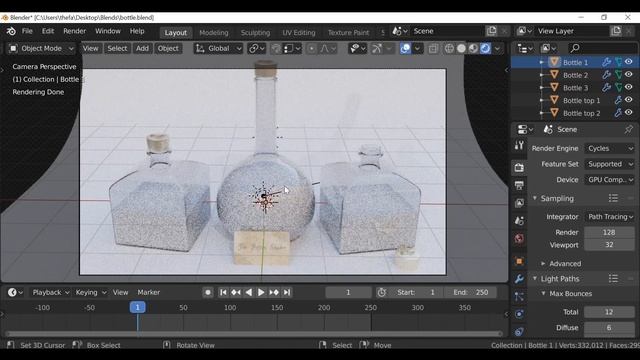Collapse the Light Paths panel
Screen dimensions: 640x360
tap(535, 278)
